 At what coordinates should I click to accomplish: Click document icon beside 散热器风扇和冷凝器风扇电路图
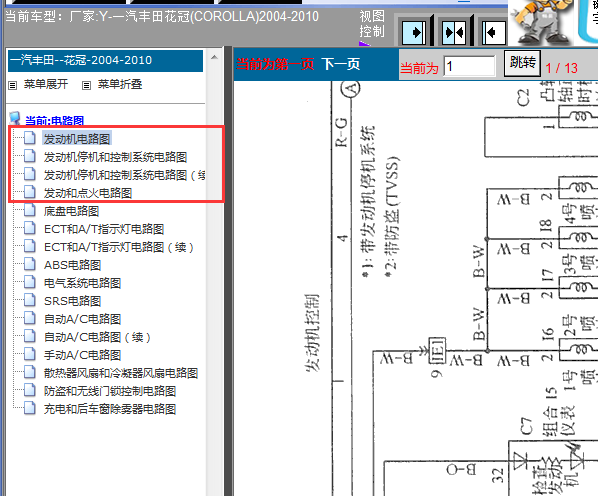click(x=30, y=372)
